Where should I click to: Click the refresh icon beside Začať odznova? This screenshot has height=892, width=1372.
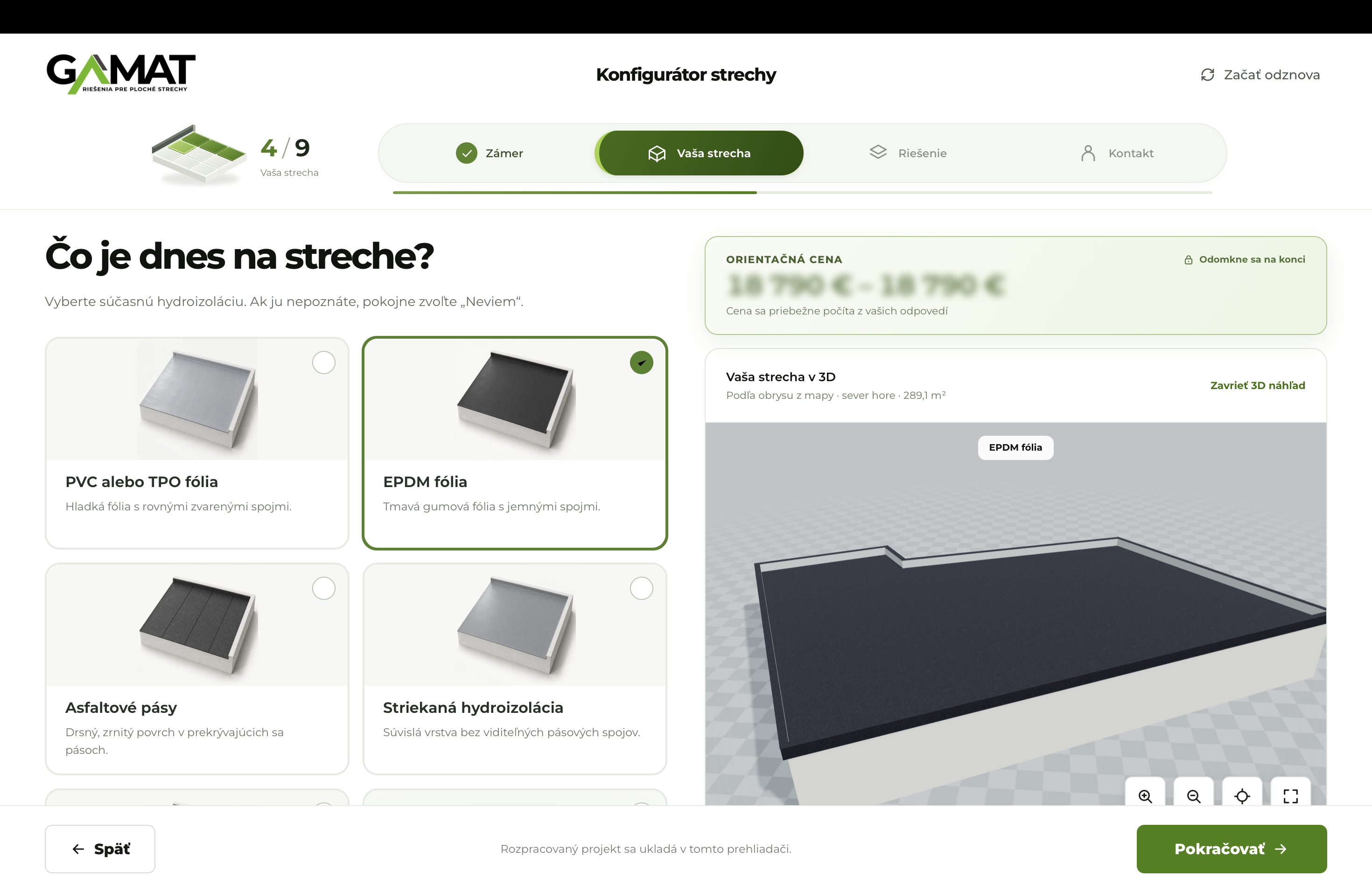[1207, 75]
